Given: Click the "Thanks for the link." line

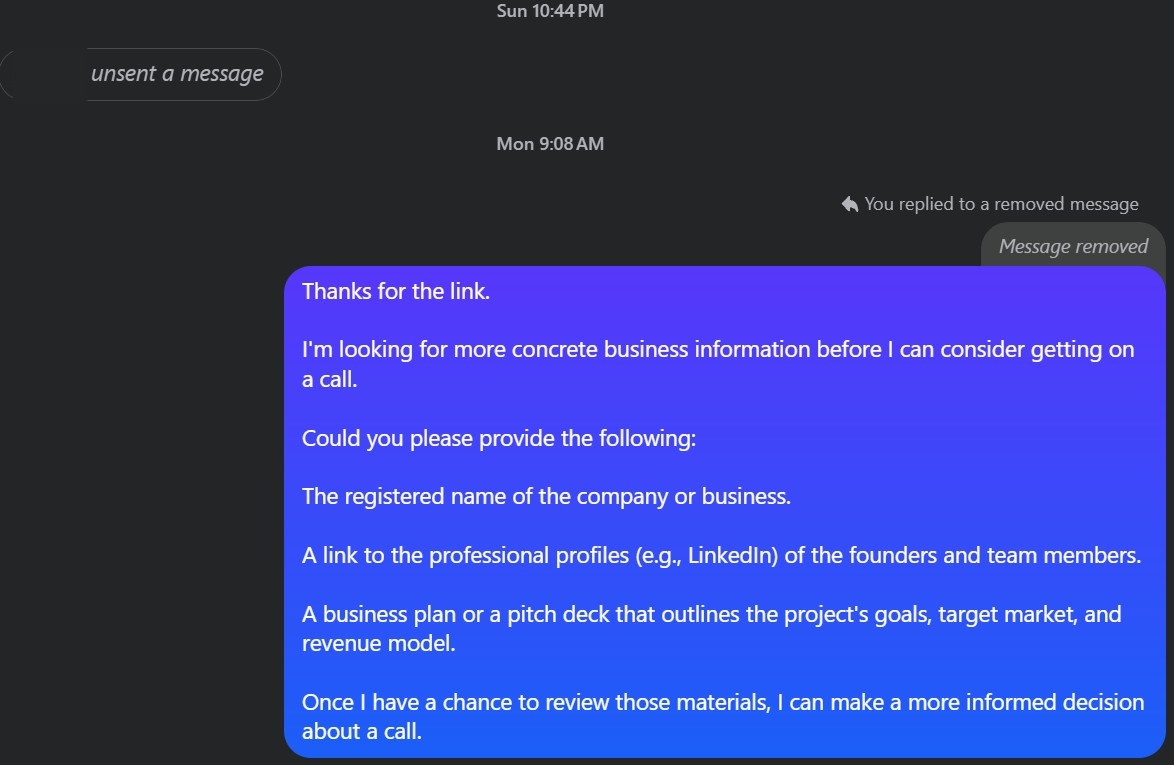Looking at the screenshot, I should [x=396, y=291].
